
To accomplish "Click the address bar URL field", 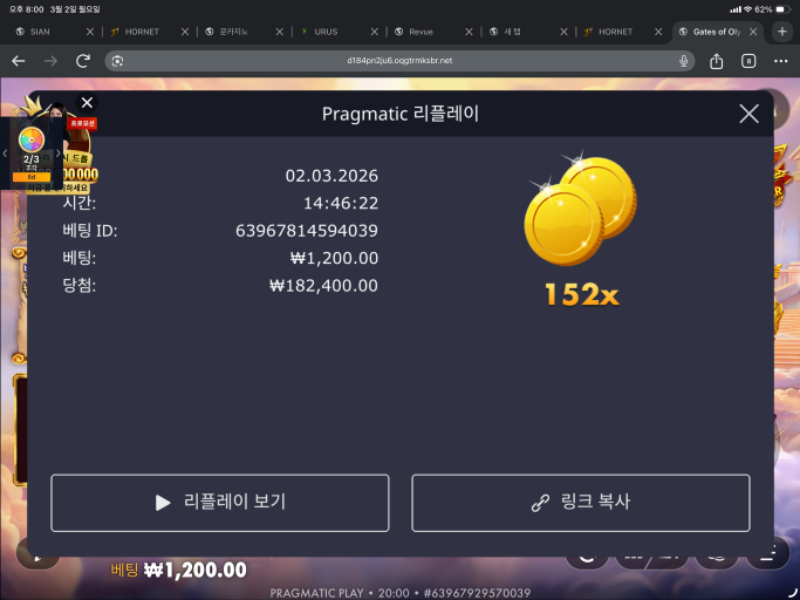I will [x=399, y=61].
